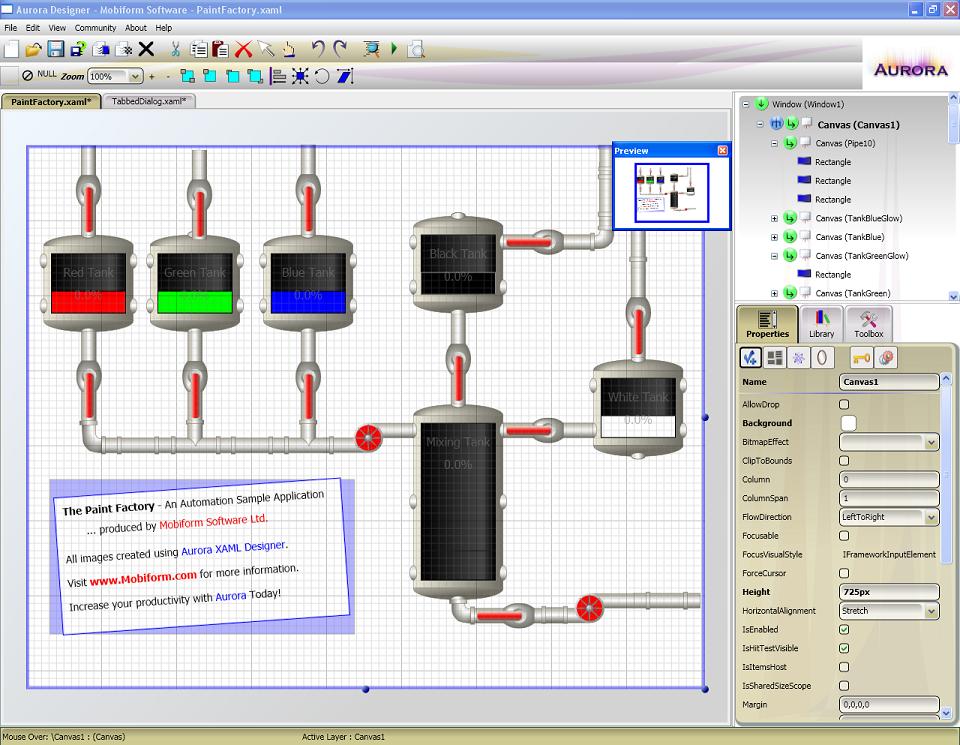Screen dimensions: 960x745
Task: Toggle the IsSharedSizeScope checkbox
Action: (x=844, y=686)
